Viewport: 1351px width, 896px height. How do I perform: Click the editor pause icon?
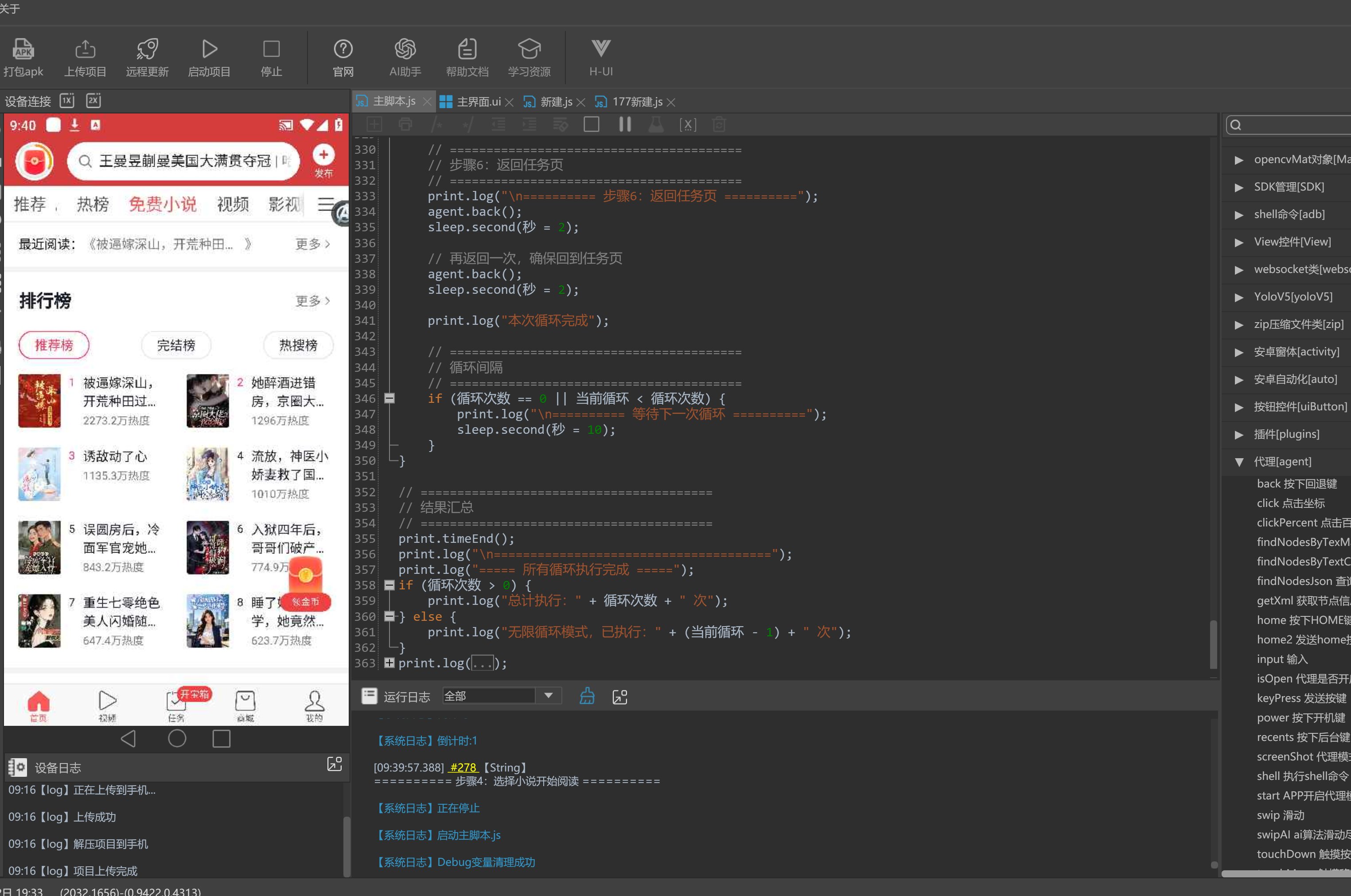coord(625,125)
